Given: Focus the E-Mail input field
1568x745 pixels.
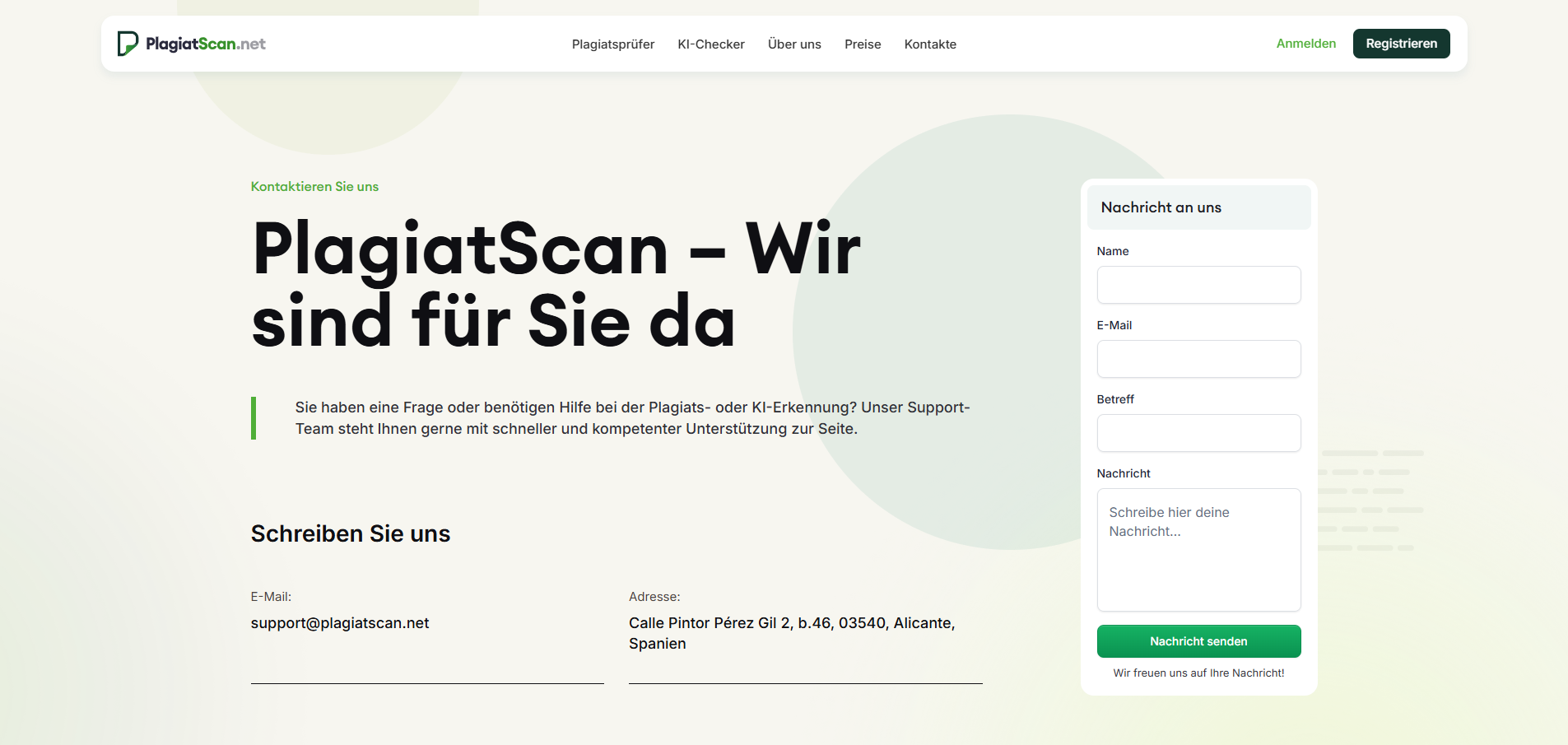Looking at the screenshot, I should pos(1199,359).
